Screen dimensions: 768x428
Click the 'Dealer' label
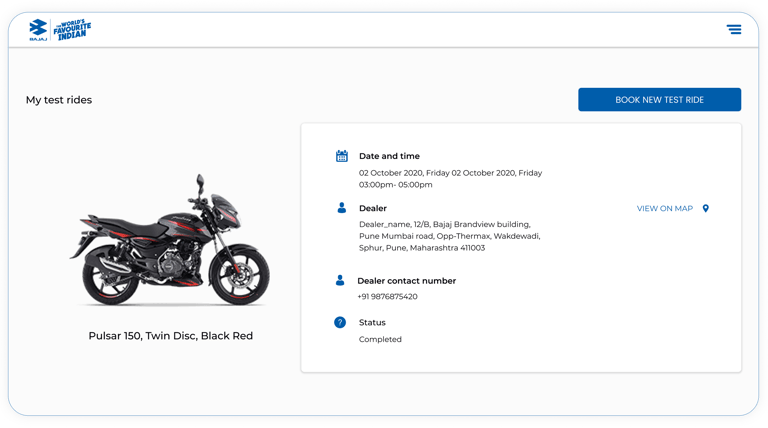[373, 208]
